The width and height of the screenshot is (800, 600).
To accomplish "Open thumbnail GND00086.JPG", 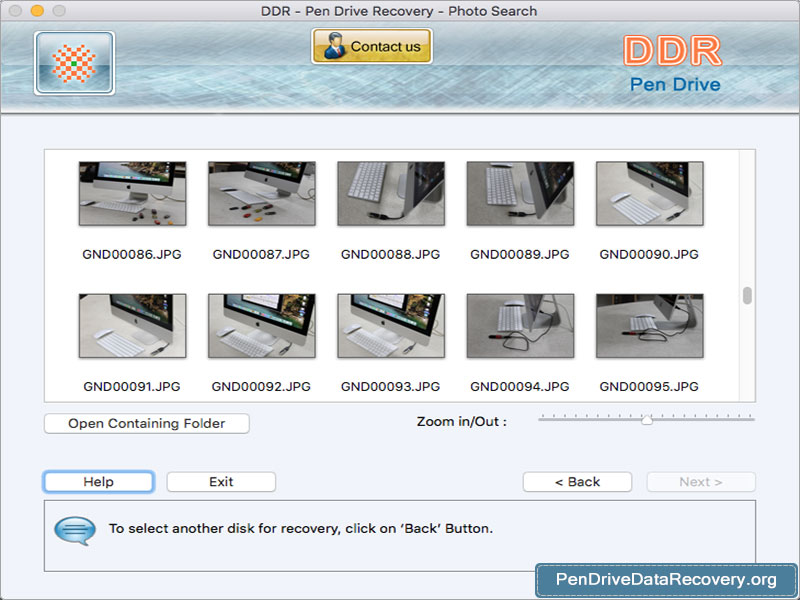I will pyautogui.click(x=133, y=193).
